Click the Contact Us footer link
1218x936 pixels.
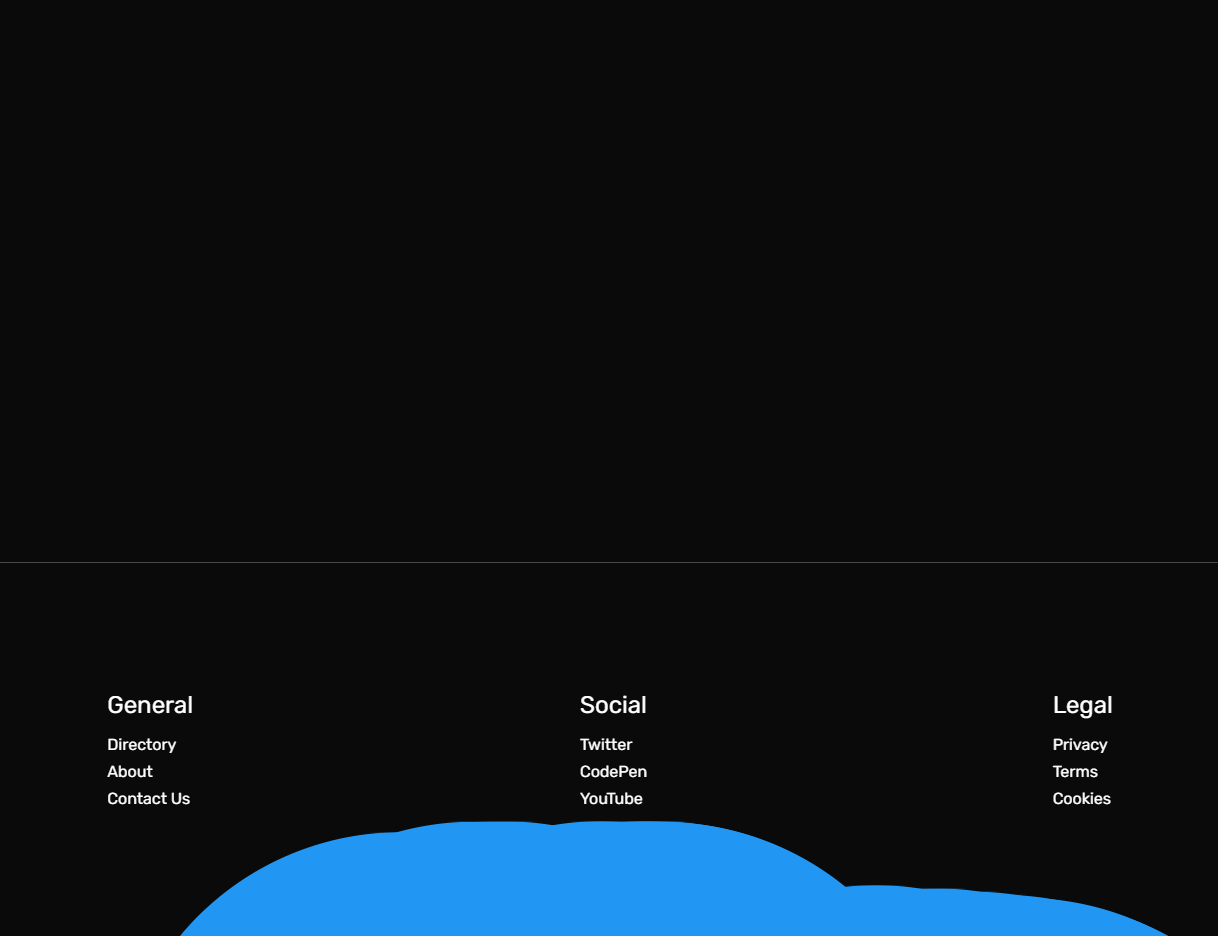(148, 798)
